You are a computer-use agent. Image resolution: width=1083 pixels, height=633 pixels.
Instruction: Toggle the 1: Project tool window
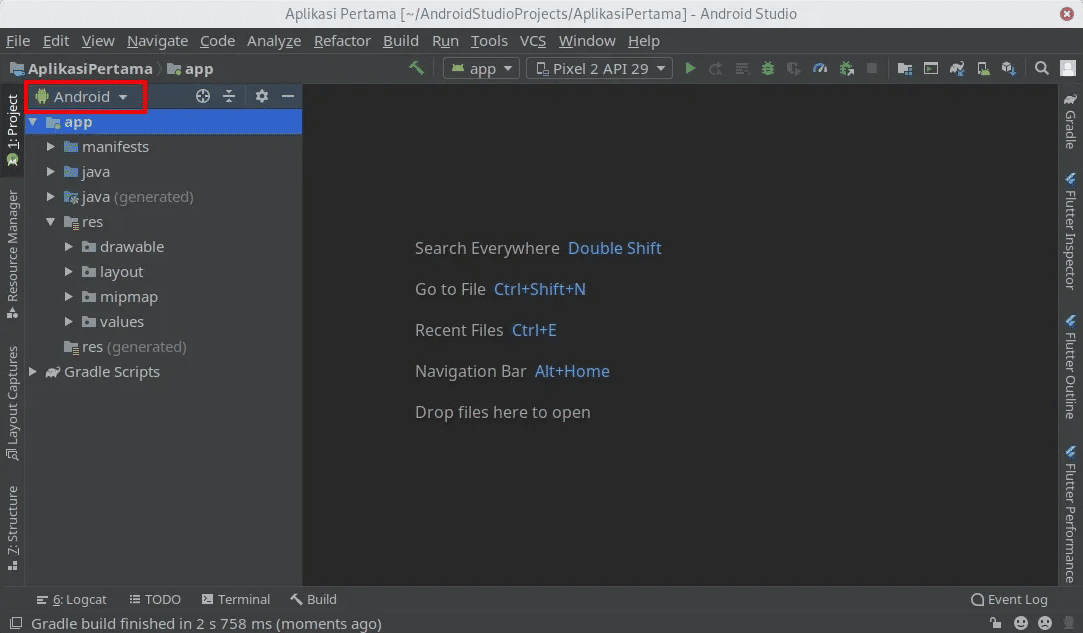(12, 130)
